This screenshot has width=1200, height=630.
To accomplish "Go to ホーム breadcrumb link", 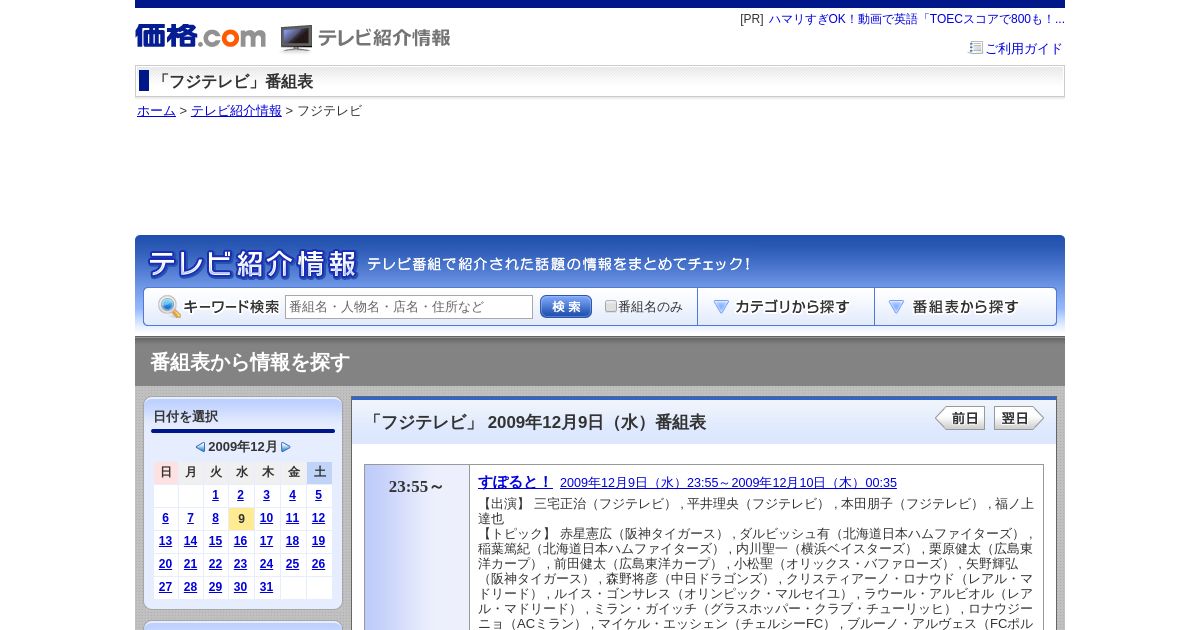I will [x=156, y=111].
